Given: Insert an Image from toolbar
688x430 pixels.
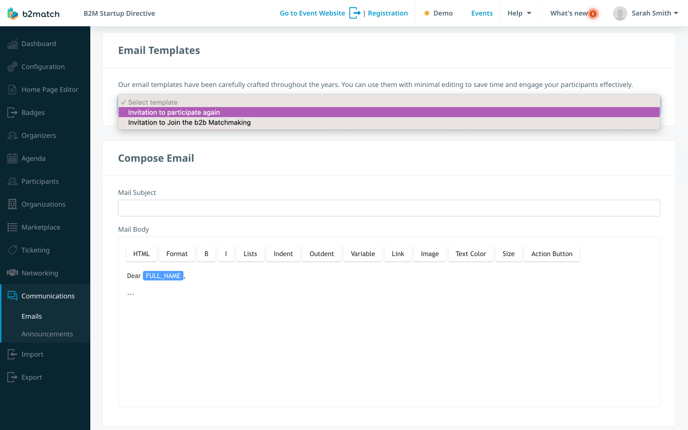Looking at the screenshot, I should [430, 254].
